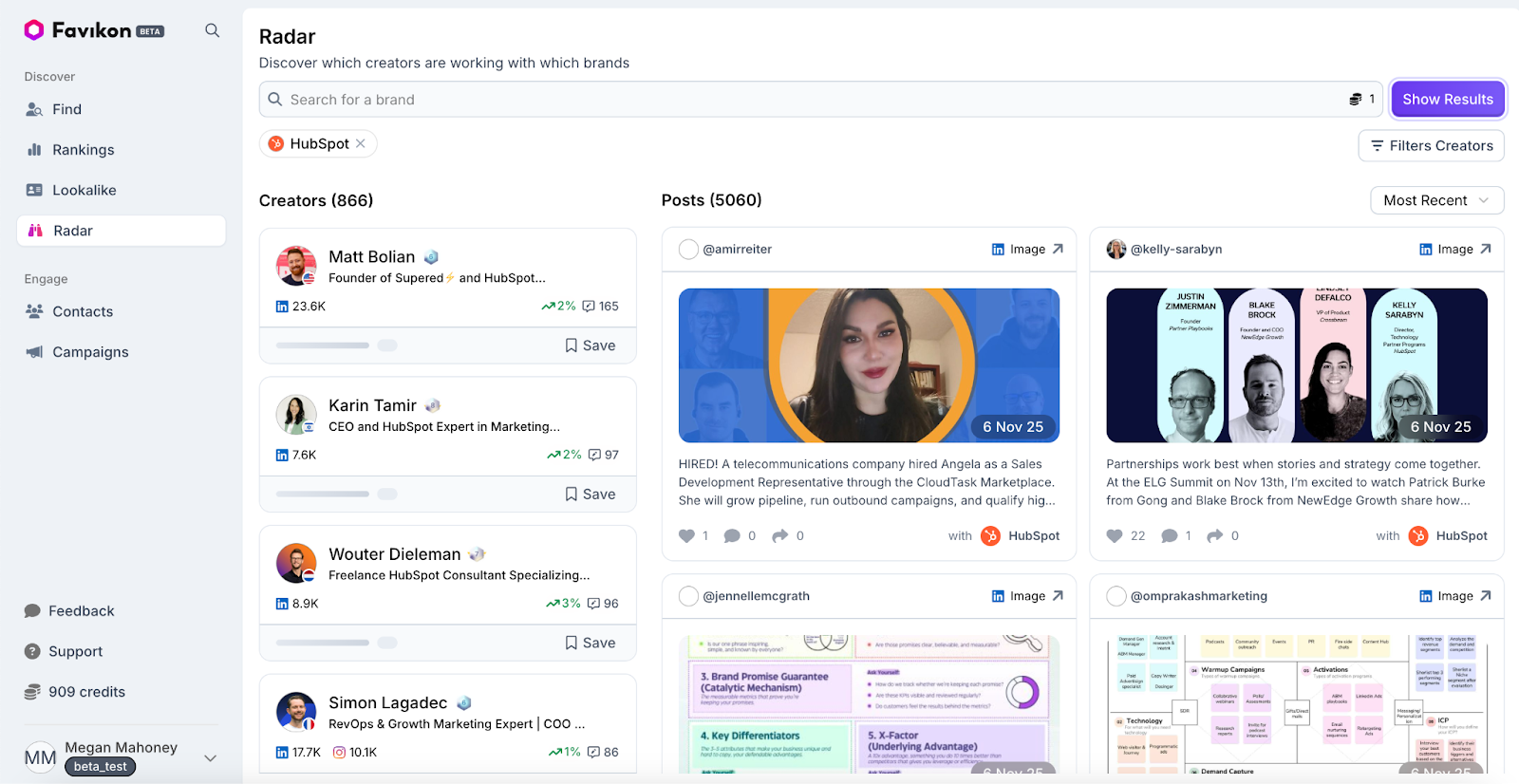
Task: Open @kelly-sarabyn post external link arrow
Action: pos(1486,250)
